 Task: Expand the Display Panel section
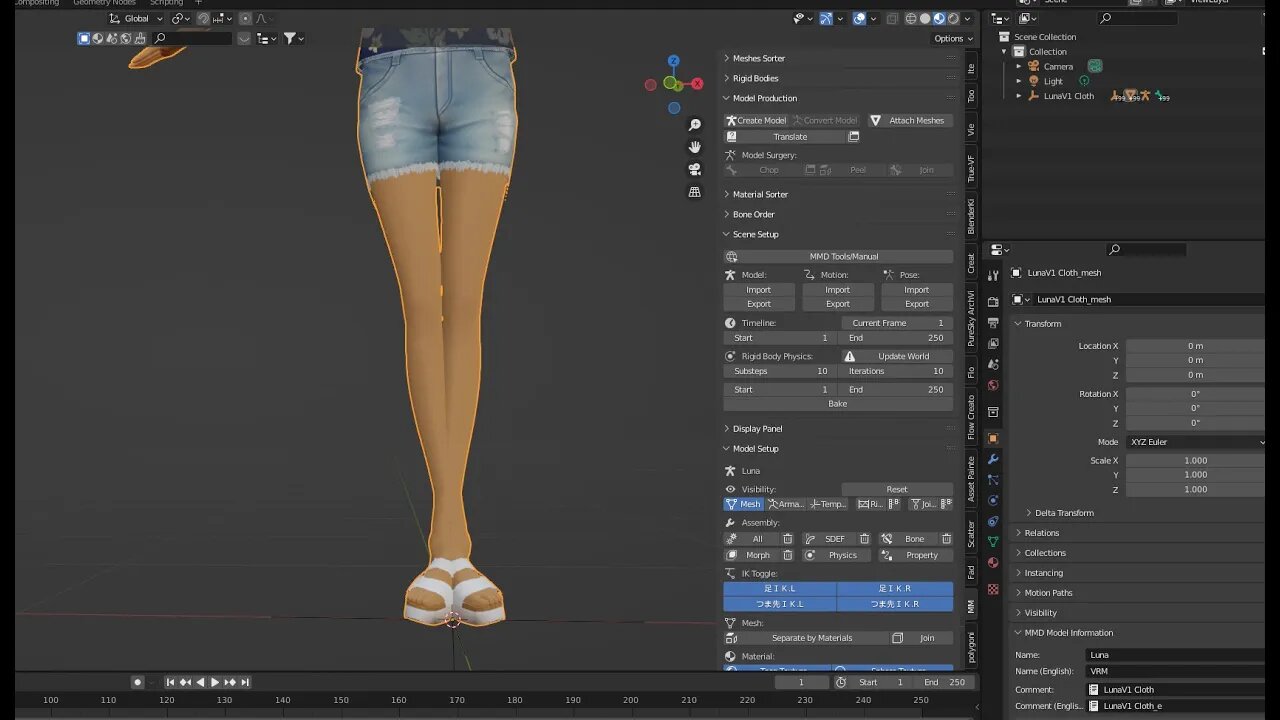[x=757, y=428]
